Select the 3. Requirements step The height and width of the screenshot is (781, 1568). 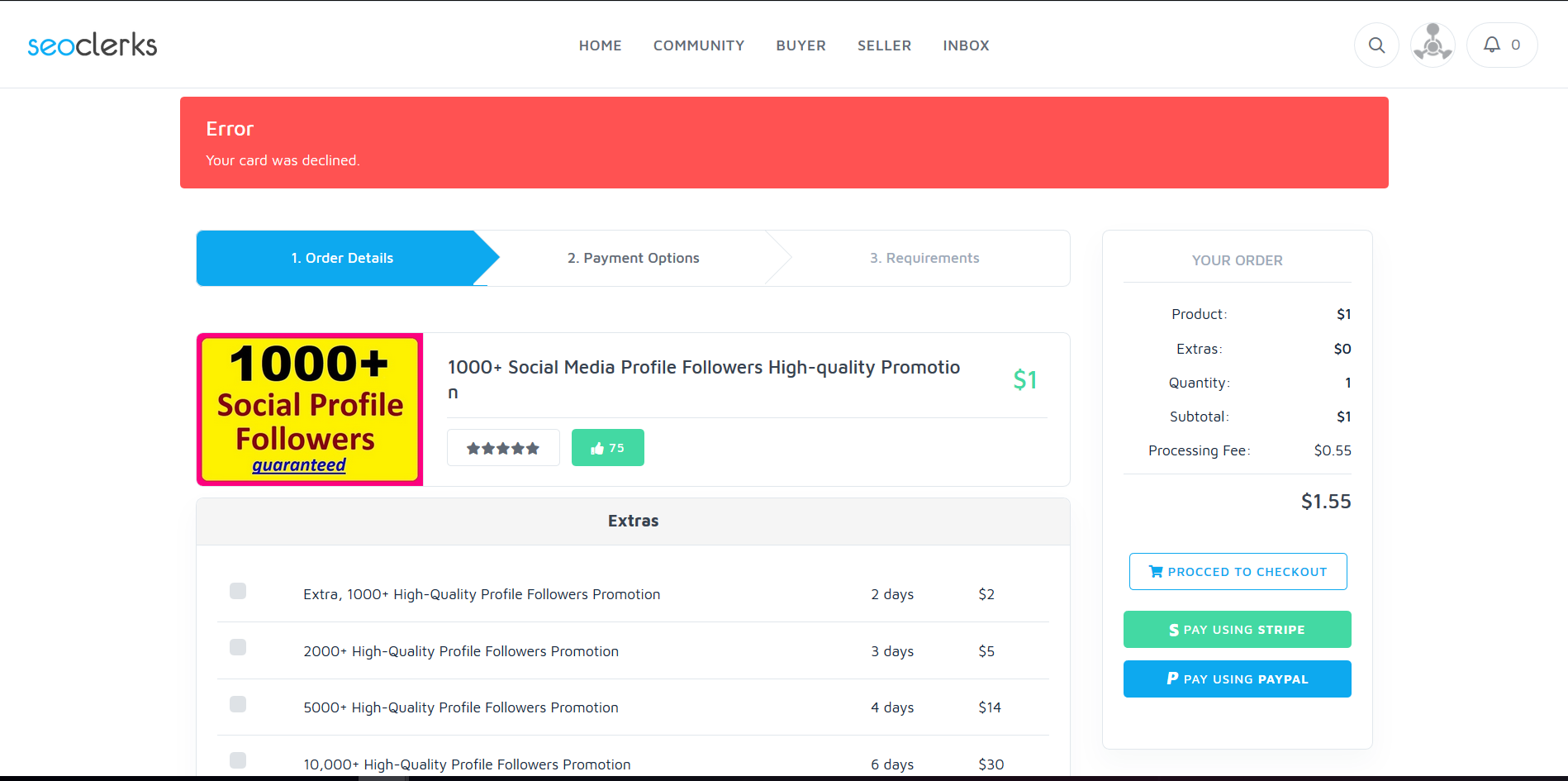pyautogui.click(x=924, y=258)
